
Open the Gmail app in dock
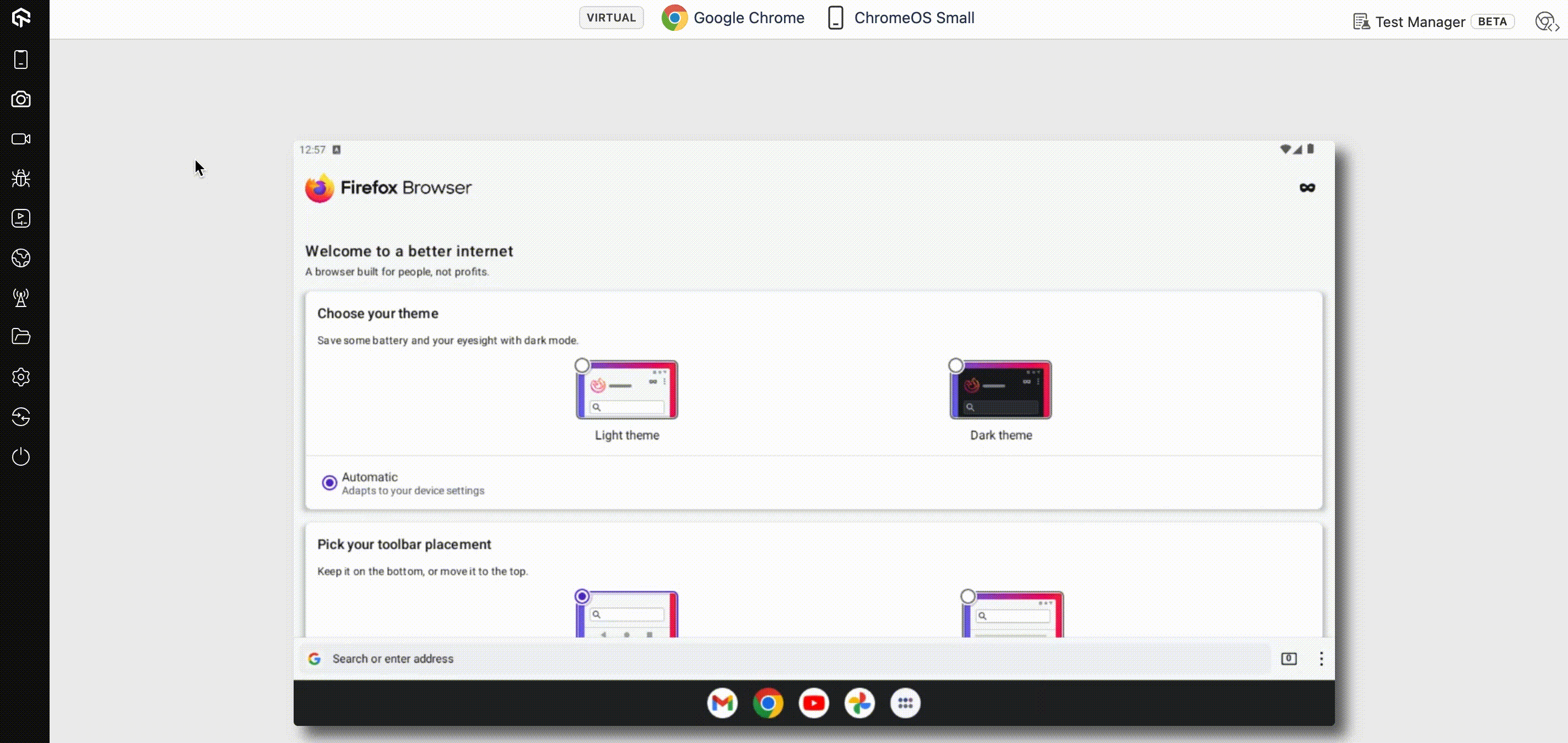coord(722,703)
